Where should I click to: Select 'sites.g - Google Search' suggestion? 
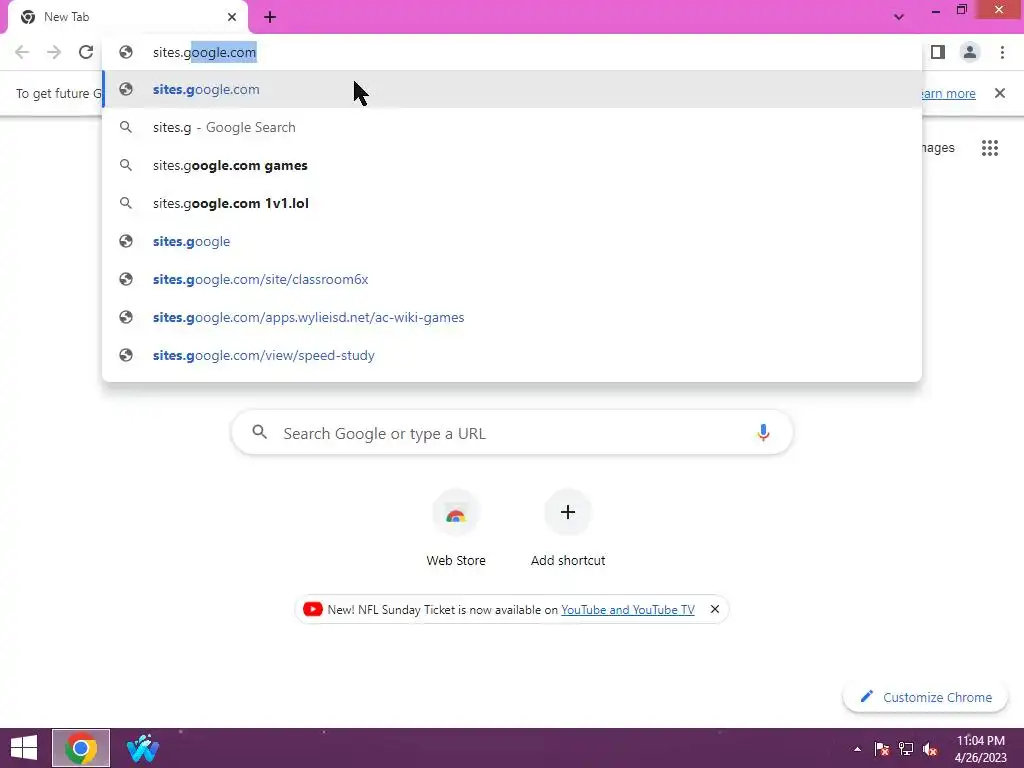coord(512,127)
